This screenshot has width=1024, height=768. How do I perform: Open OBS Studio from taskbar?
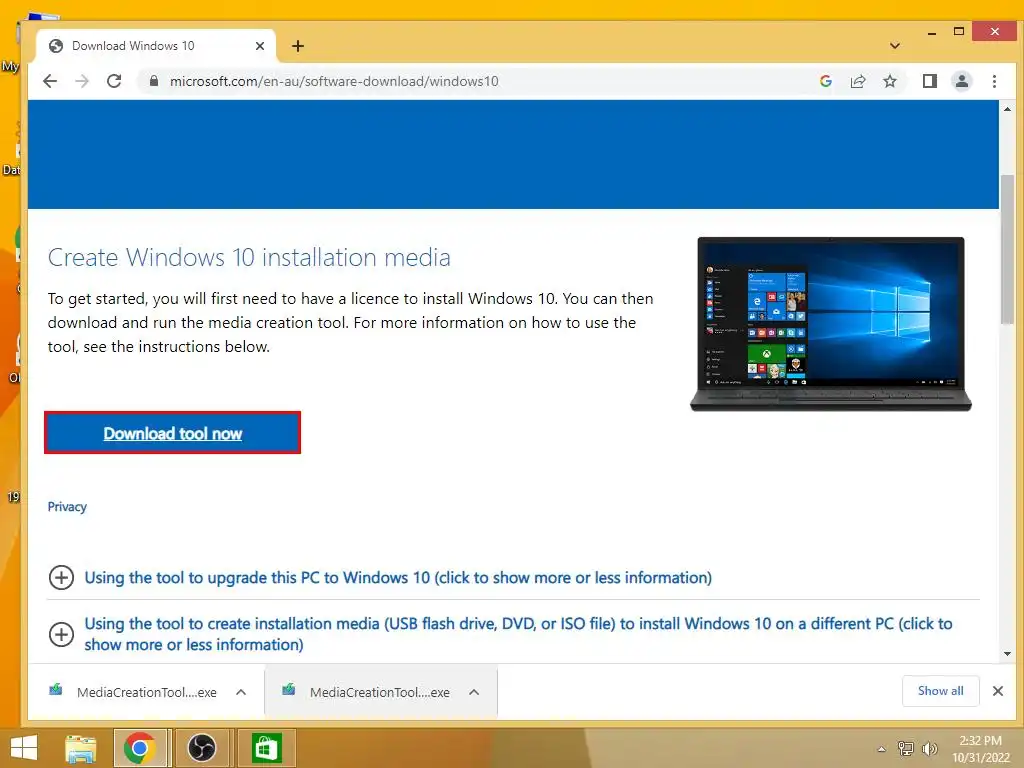click(x=202, y=748)
